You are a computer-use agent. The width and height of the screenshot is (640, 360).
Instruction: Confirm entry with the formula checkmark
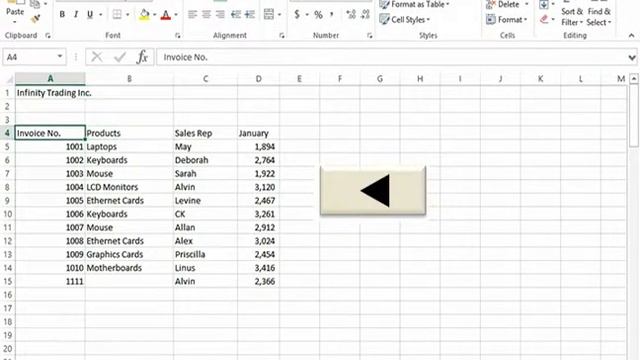tap(120, 57)
